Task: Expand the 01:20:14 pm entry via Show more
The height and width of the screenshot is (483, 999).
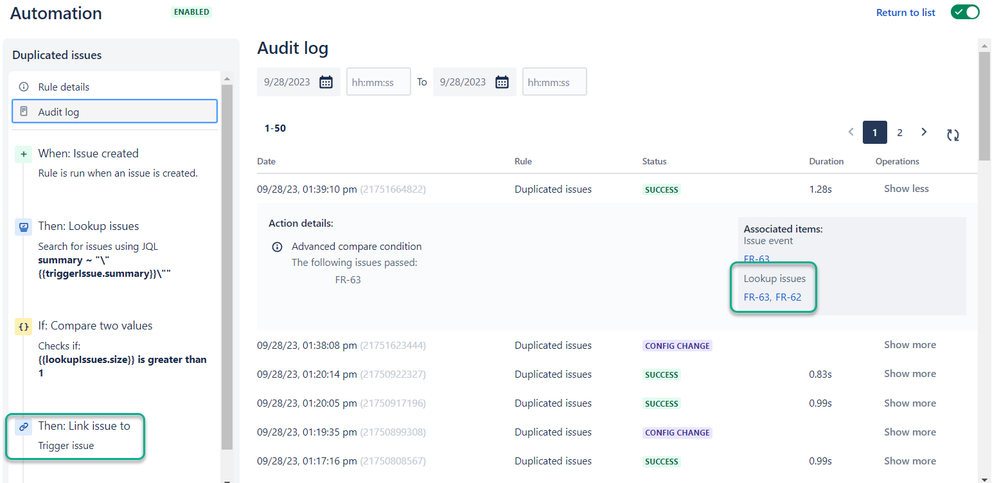Action: [910, 373]
